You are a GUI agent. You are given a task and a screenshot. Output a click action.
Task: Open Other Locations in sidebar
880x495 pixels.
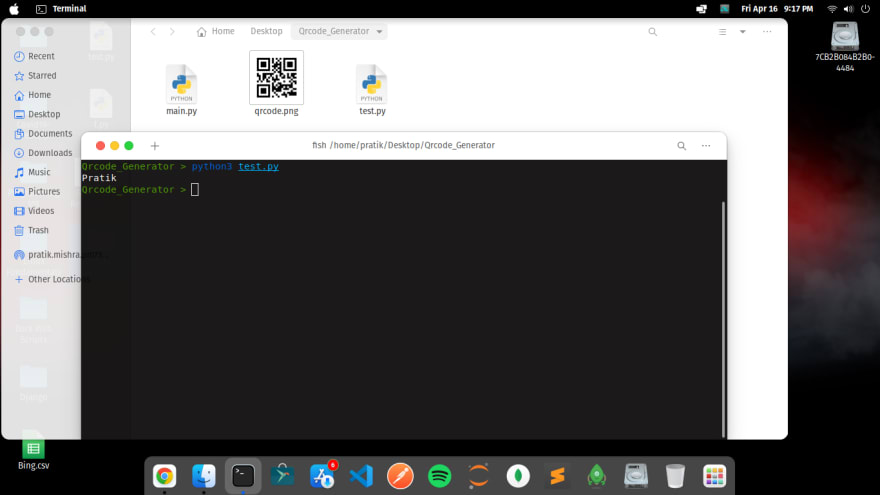(x=47, y=279)
